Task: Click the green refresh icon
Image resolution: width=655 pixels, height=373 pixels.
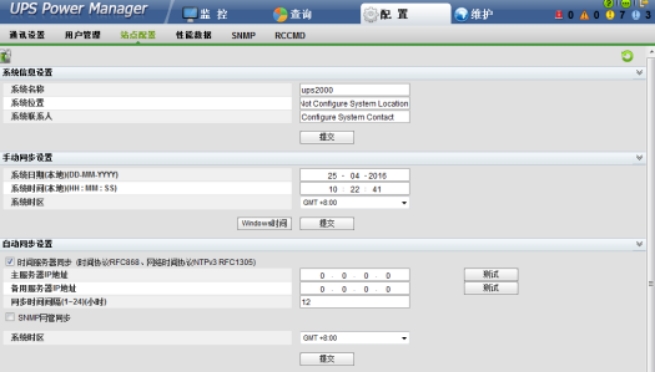Action: (x=627, y=56)
